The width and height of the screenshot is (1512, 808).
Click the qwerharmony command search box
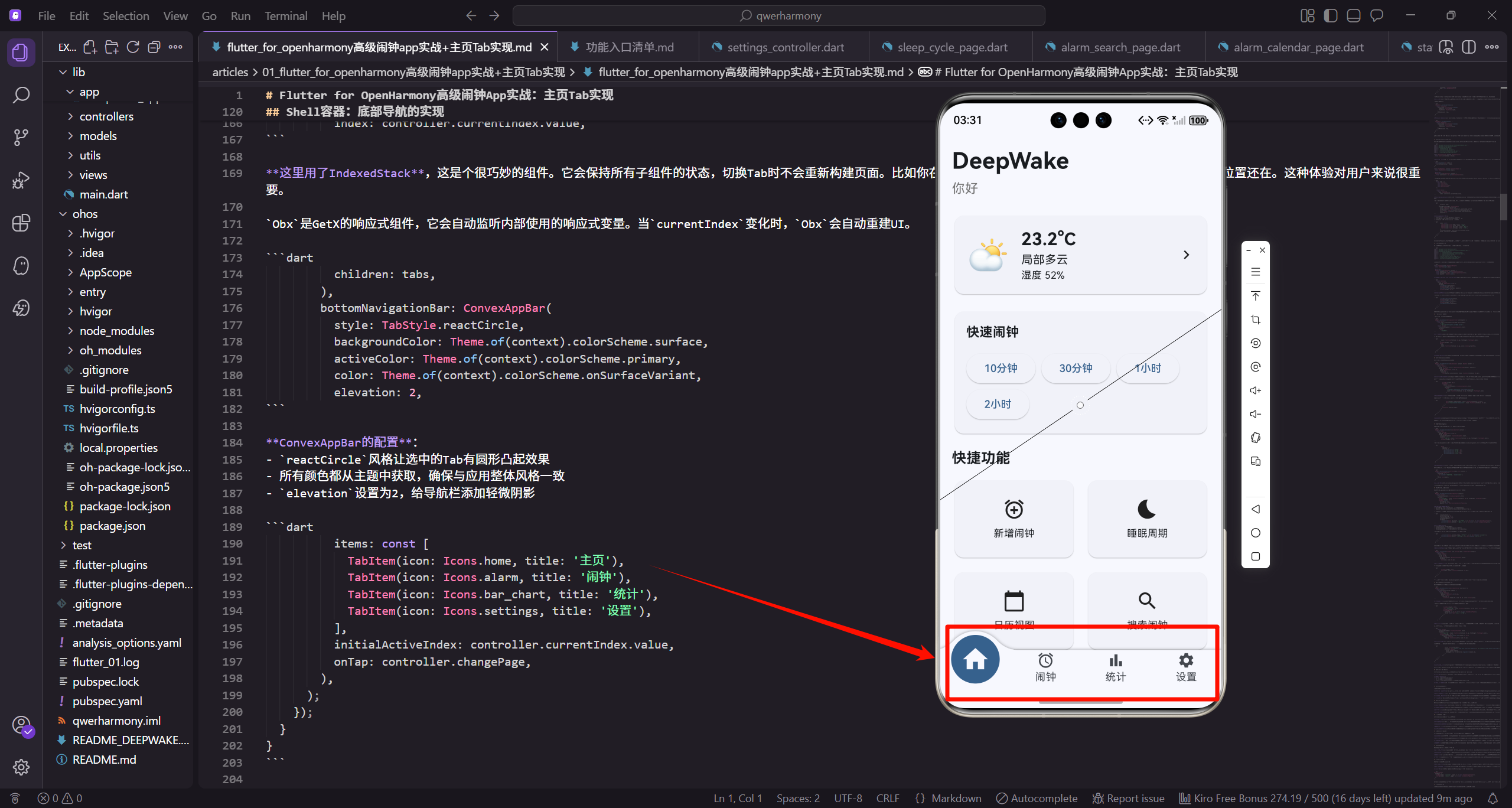[779, 16]
